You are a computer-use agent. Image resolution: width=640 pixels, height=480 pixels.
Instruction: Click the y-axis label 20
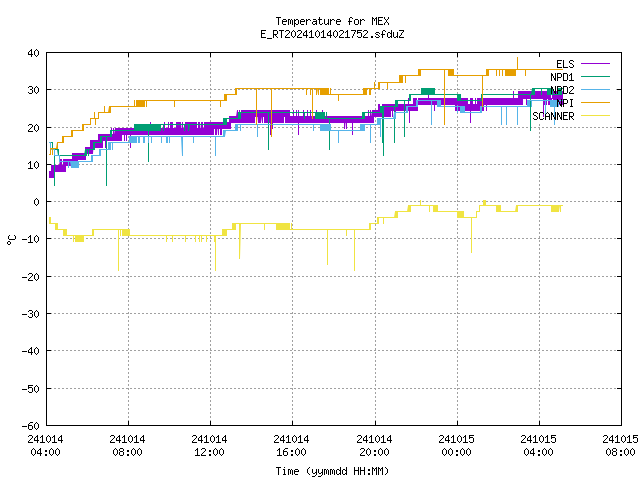point(33,128)
